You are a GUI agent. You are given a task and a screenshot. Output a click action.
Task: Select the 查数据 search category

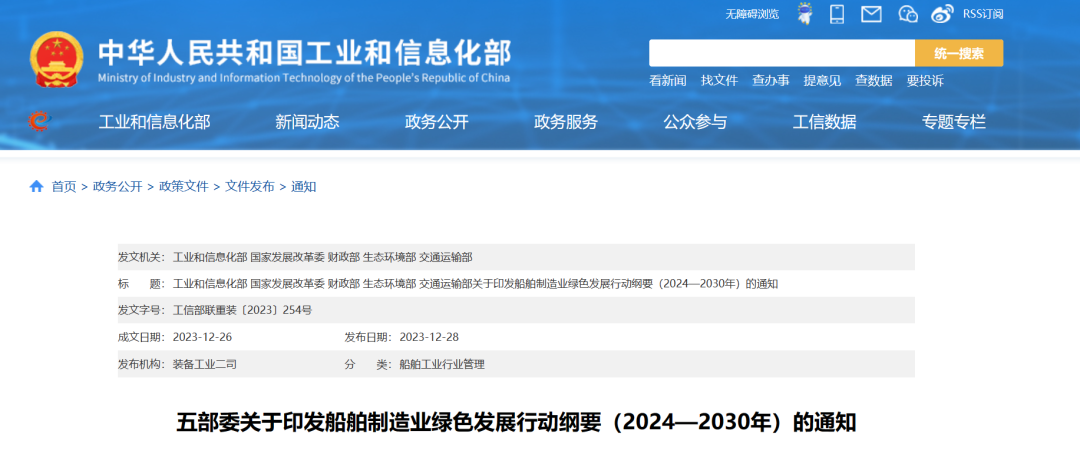point(873,81)
